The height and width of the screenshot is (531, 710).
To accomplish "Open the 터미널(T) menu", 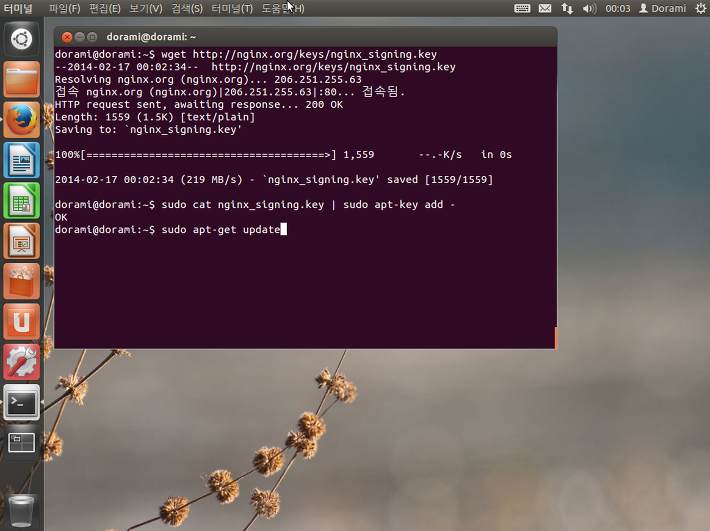I will [232, 8].
